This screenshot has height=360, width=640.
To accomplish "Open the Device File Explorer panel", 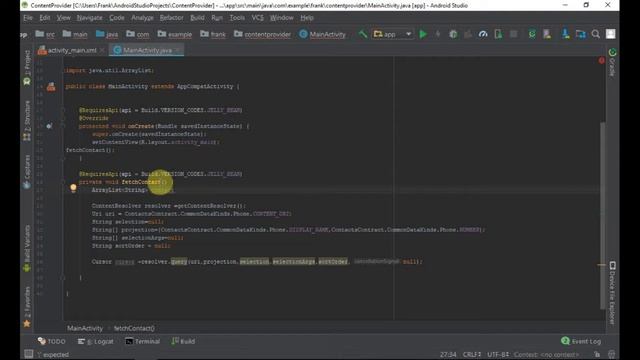I will pos(612,293).
